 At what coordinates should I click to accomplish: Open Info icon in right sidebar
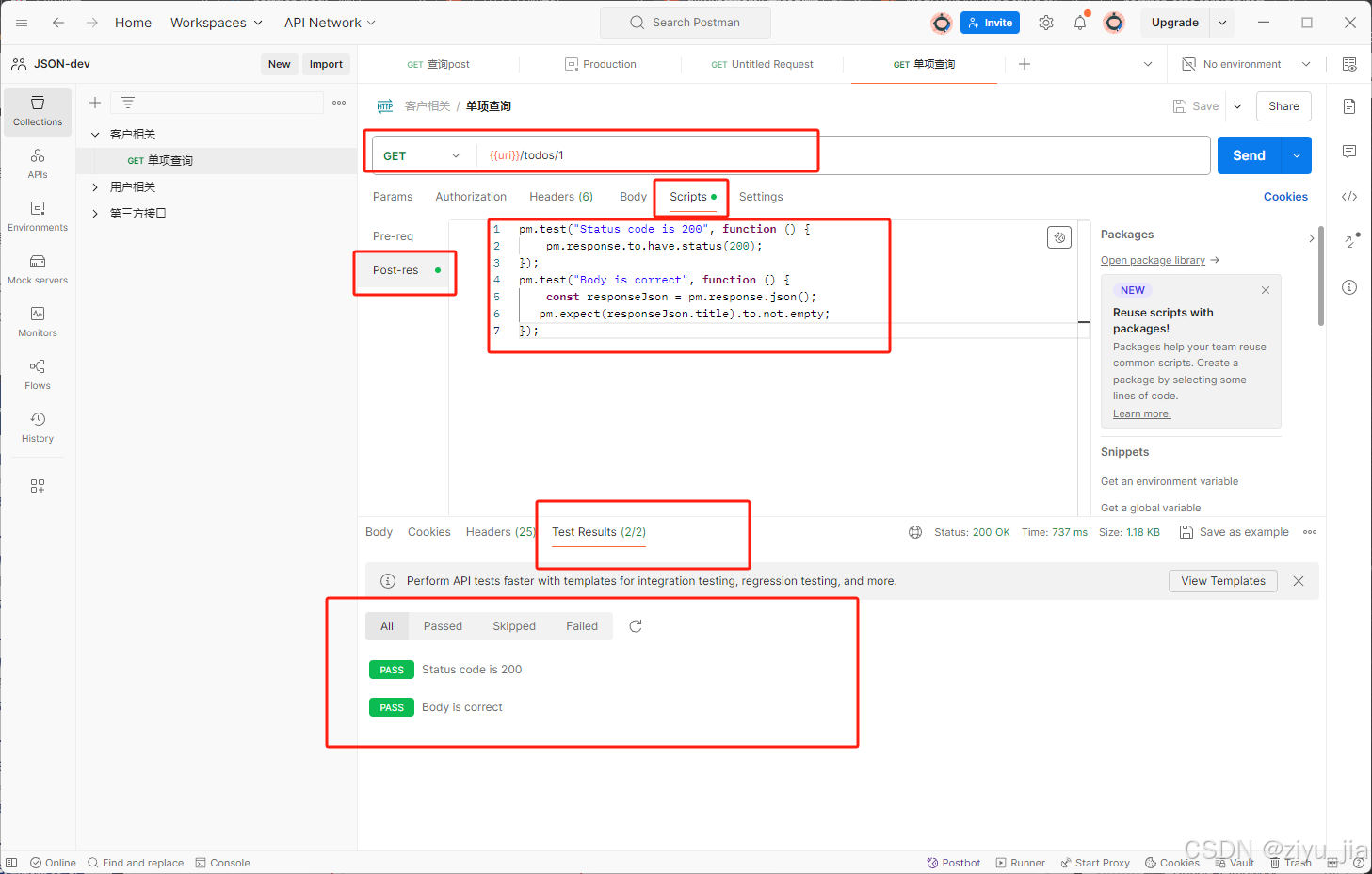point(1349,287)
